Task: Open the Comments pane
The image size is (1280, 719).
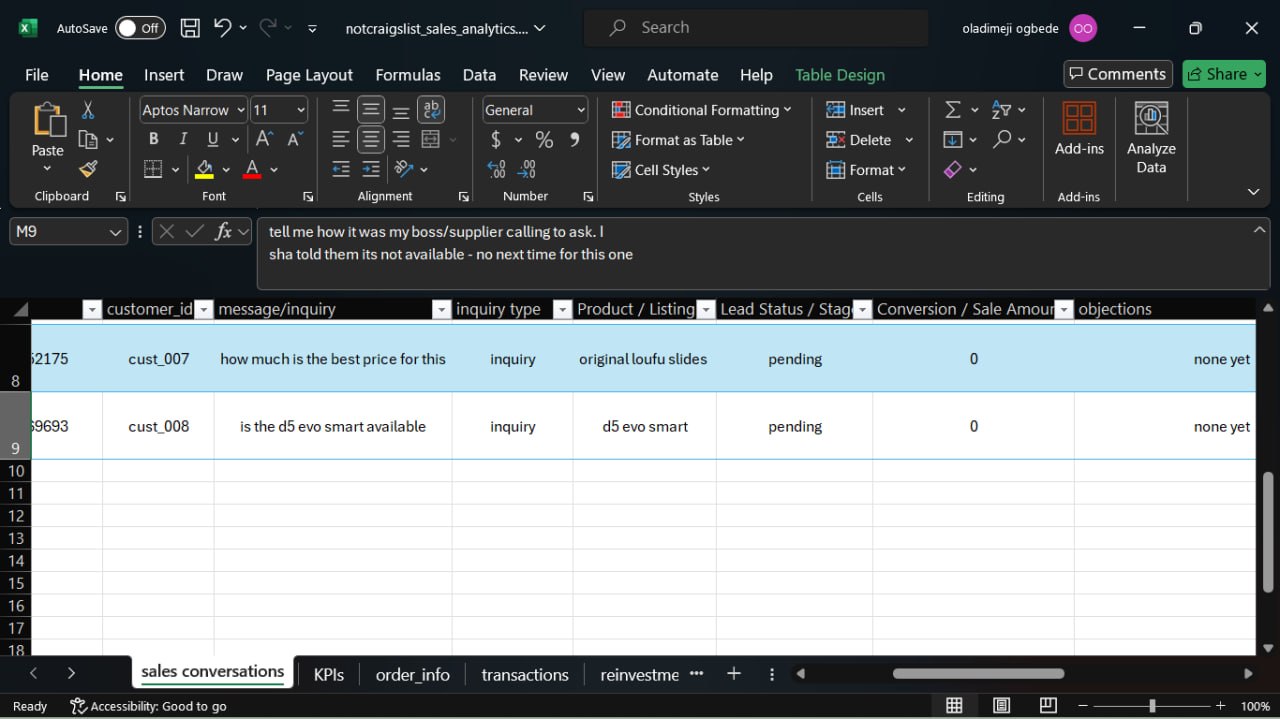Action: [x=1117, y=74]
